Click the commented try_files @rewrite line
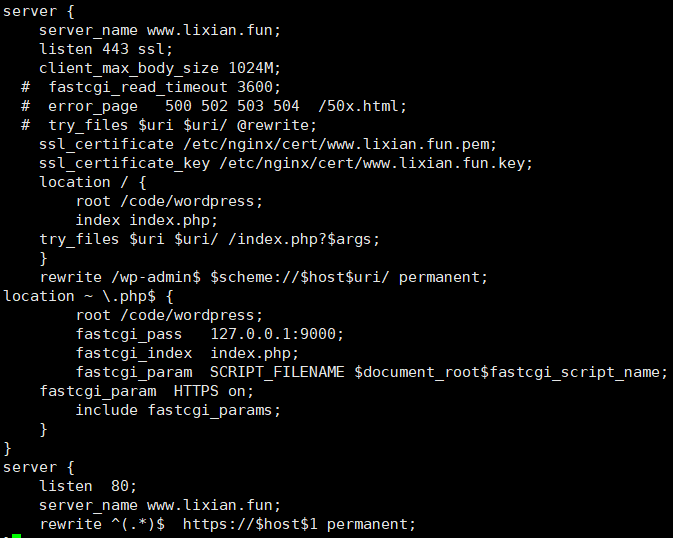Image resolution: width=673 pixels, height=538 pixels. (x=169, y=125)
